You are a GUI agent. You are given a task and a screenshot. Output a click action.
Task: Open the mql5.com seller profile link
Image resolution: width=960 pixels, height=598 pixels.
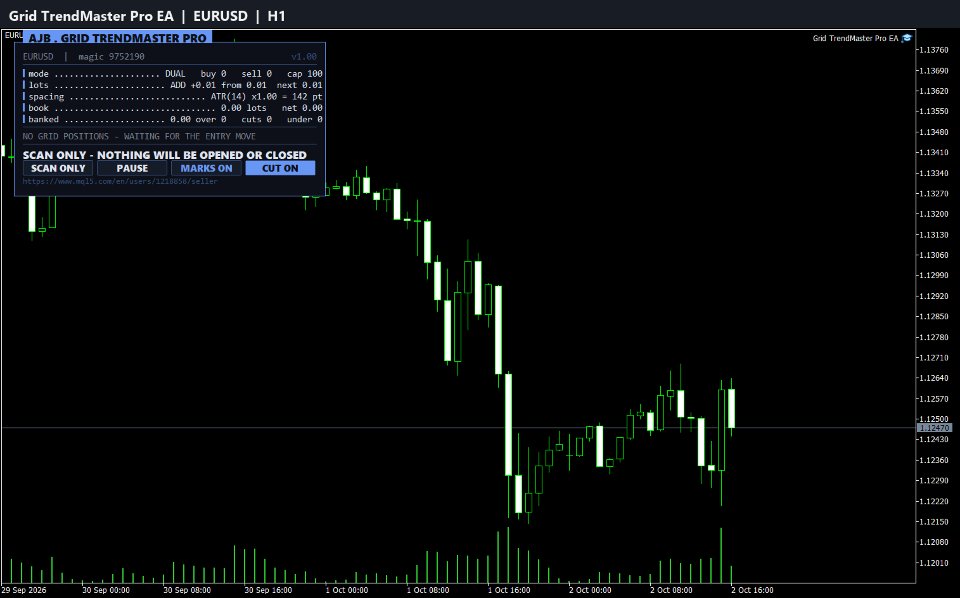coord(120,181)
